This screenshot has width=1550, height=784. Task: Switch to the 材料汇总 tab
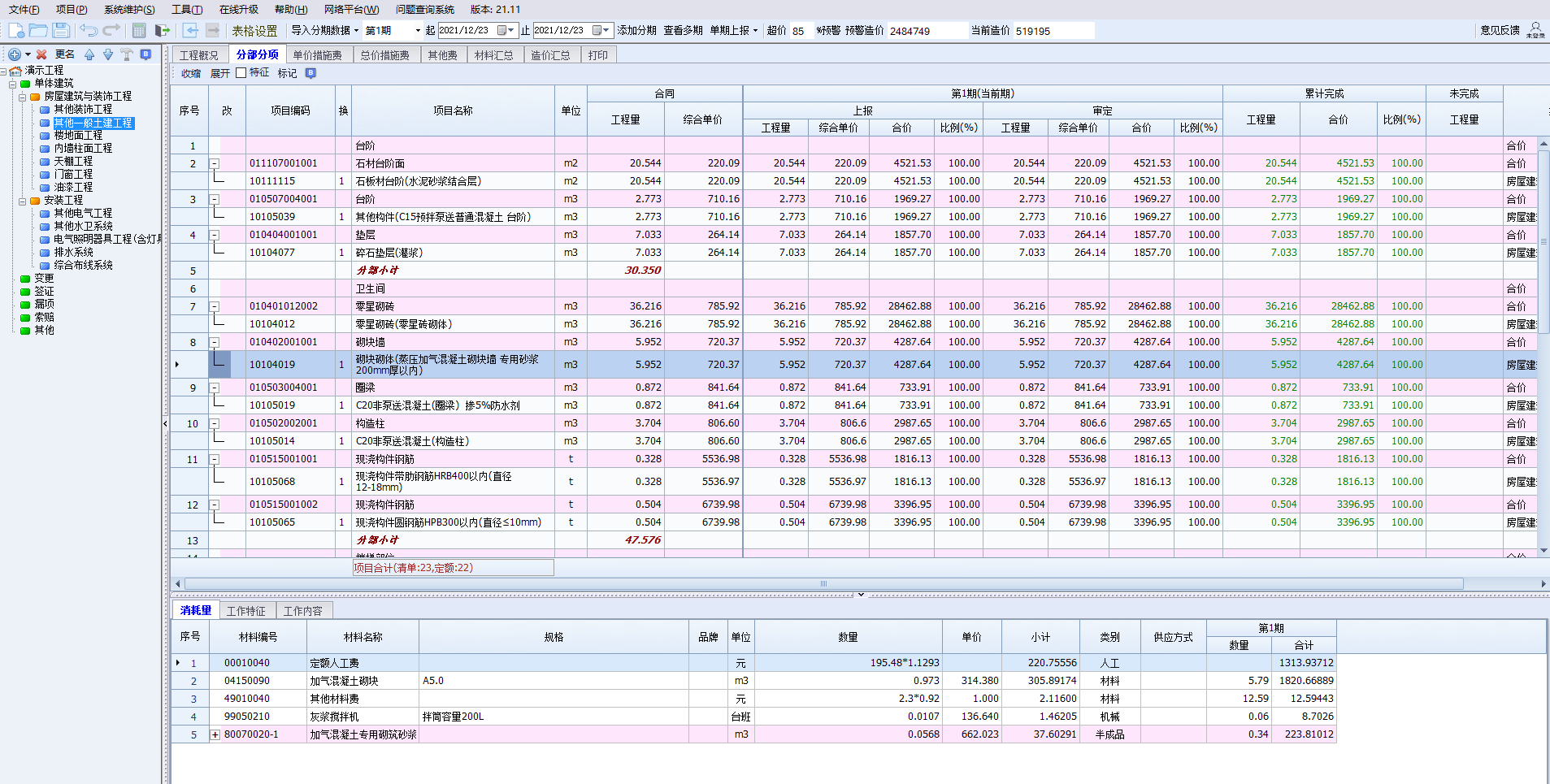point(493,55)
